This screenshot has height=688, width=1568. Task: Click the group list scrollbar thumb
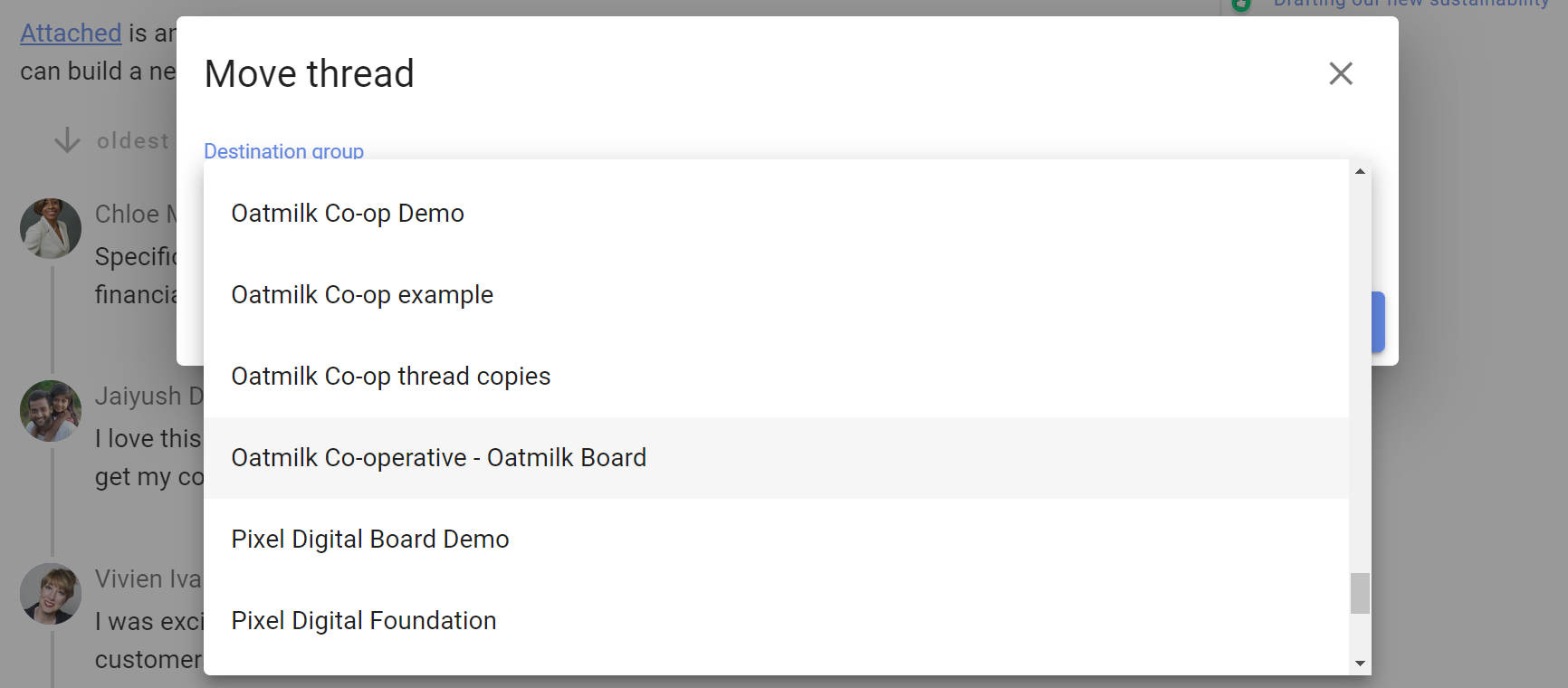click(1360, 593)
